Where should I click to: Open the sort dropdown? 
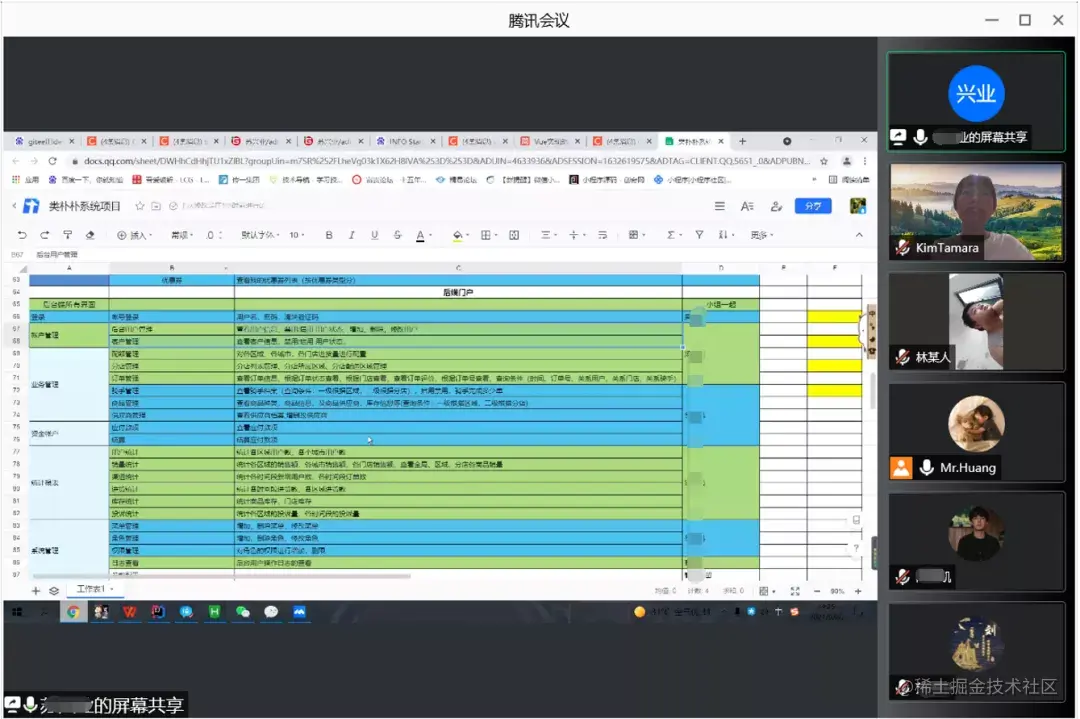pyautogui.click(x=725, y=236)
